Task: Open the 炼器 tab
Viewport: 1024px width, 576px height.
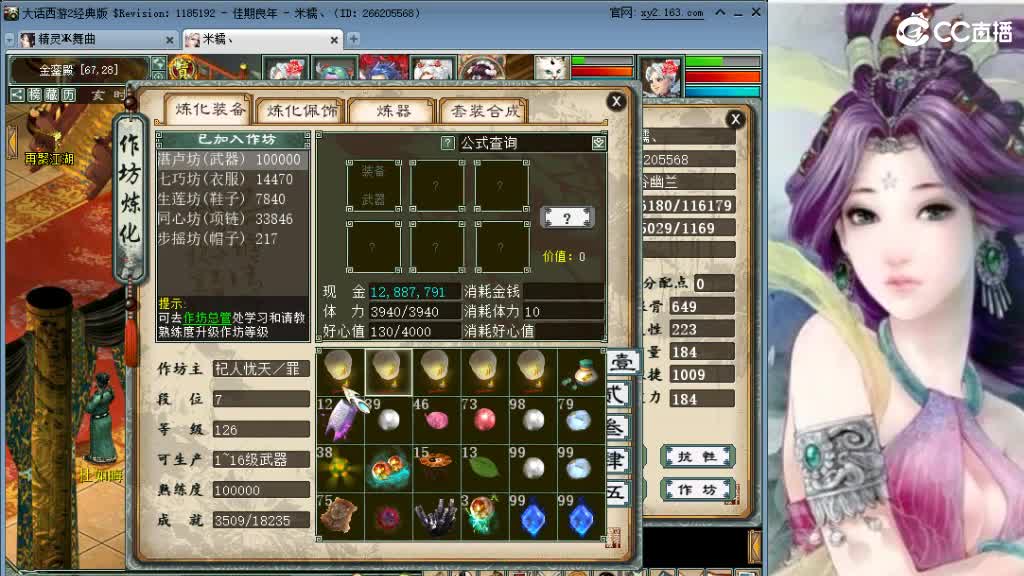Action: 392,111
